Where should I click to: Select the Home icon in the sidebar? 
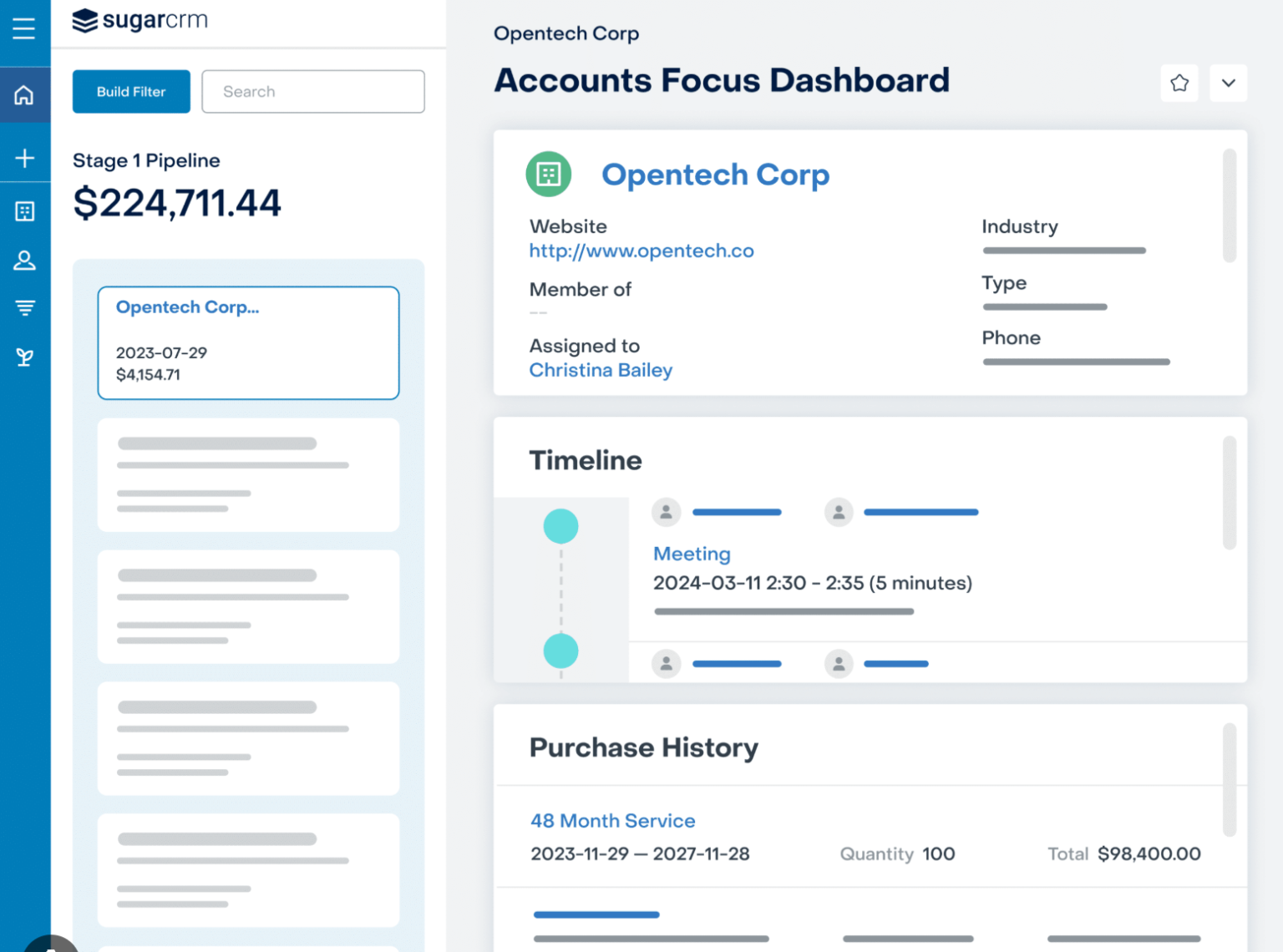pyautogui.click(x=24, y=94)
